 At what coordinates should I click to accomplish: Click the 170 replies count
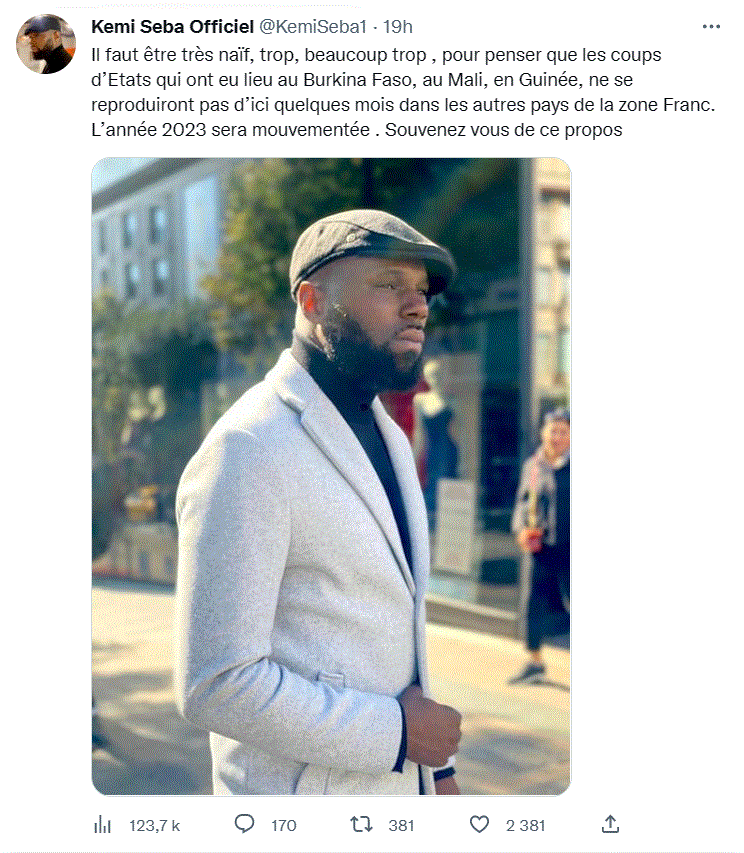[x=284, y=826]
